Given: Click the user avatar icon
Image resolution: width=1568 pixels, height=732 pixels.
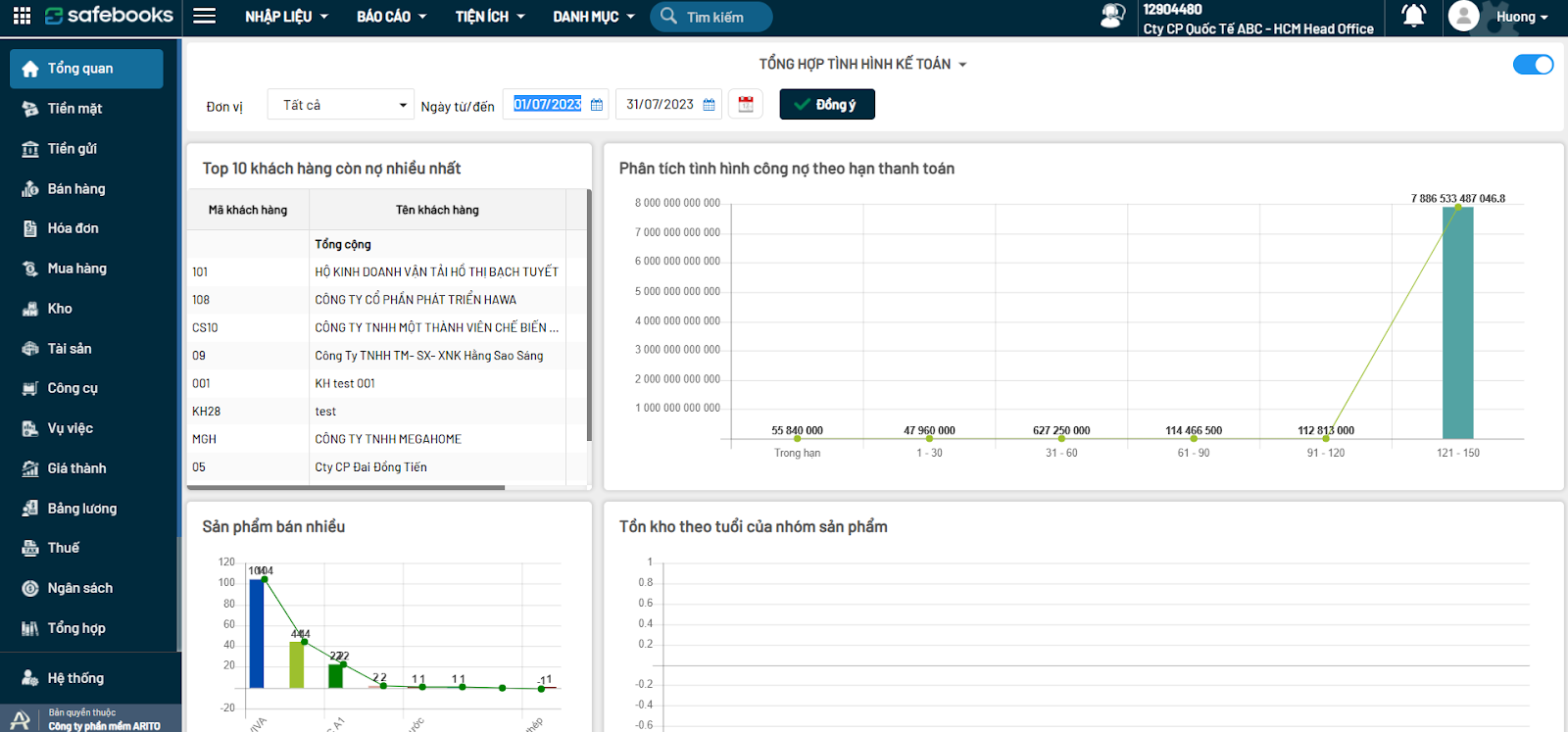Looking at the screenshot, I should (1463, 16).
